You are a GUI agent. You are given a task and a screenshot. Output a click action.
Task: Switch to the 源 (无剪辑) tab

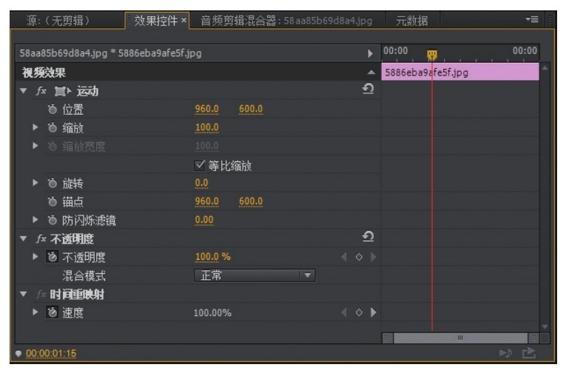tap(58, 21)
